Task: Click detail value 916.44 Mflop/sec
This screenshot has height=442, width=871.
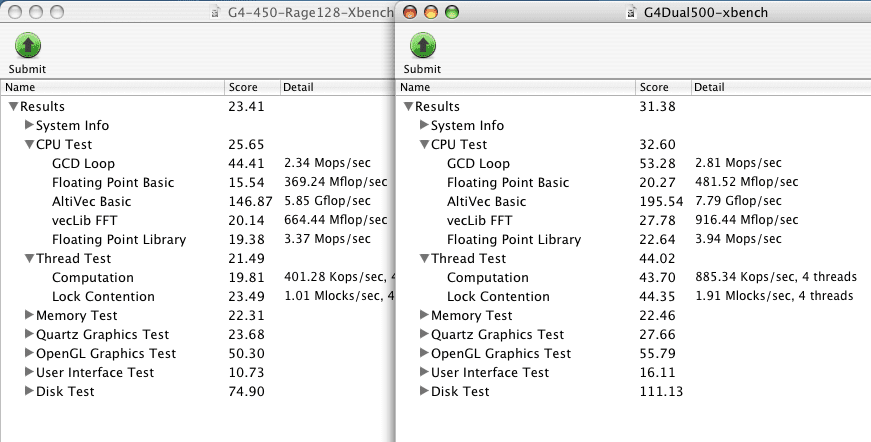Action: tap(747, 220)
